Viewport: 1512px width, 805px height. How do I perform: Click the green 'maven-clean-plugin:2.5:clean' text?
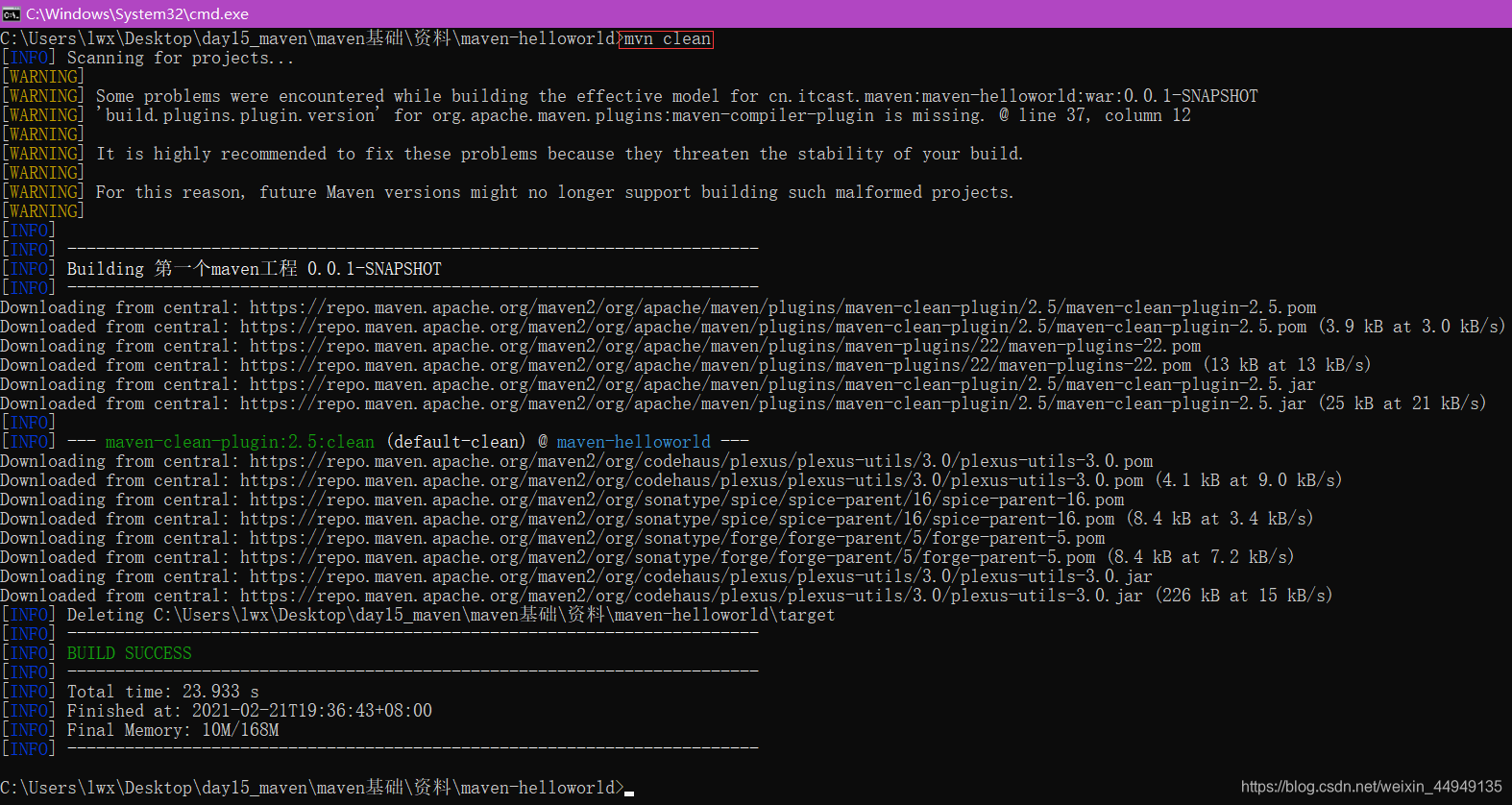coord(240,442)
